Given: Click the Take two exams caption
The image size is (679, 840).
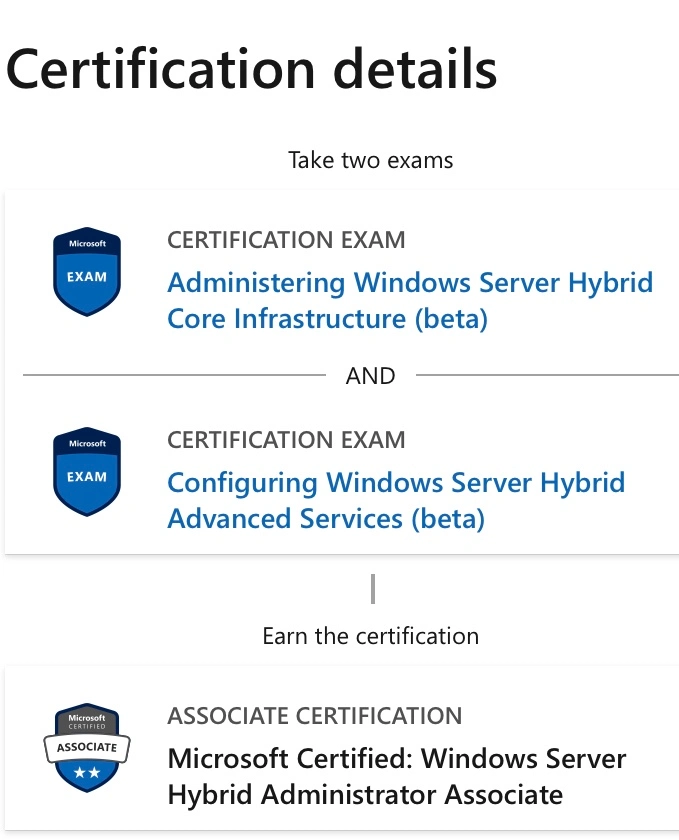Looking at the screenshot, I should [370, 160].
